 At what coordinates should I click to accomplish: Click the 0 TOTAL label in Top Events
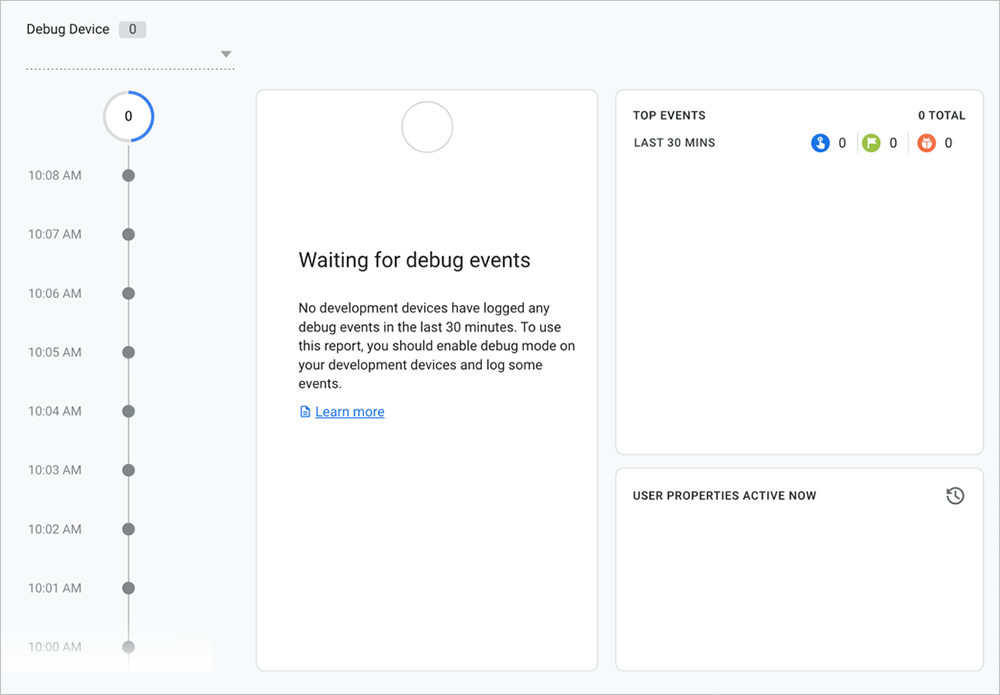(x=941, y=116)
